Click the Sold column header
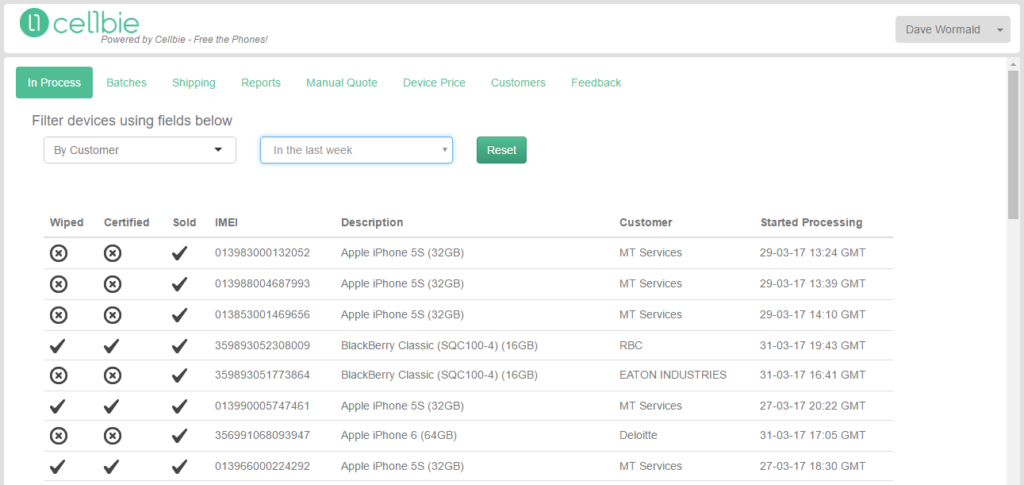The height and width of the screenshot is (485, 1024). click(184, 223)
